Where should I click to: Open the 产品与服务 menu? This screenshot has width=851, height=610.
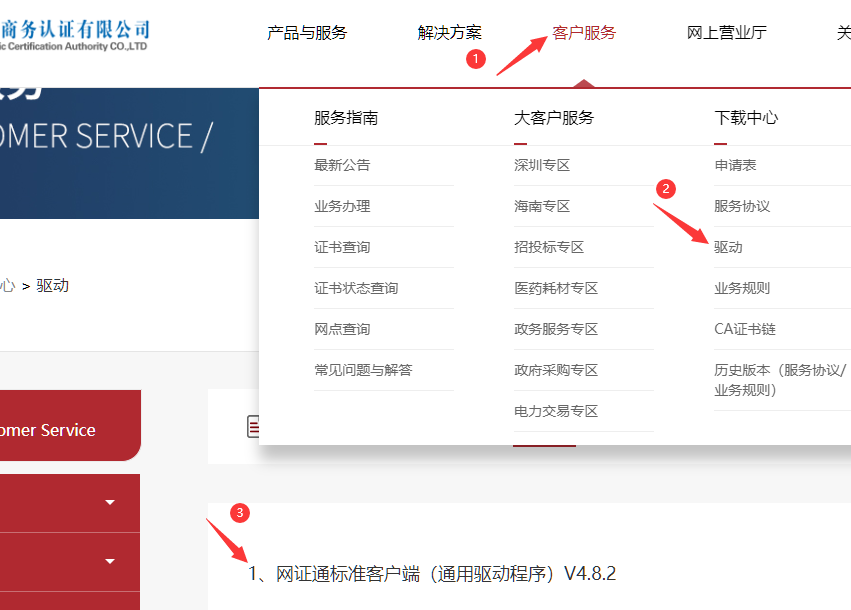click(x=307, y=33)
